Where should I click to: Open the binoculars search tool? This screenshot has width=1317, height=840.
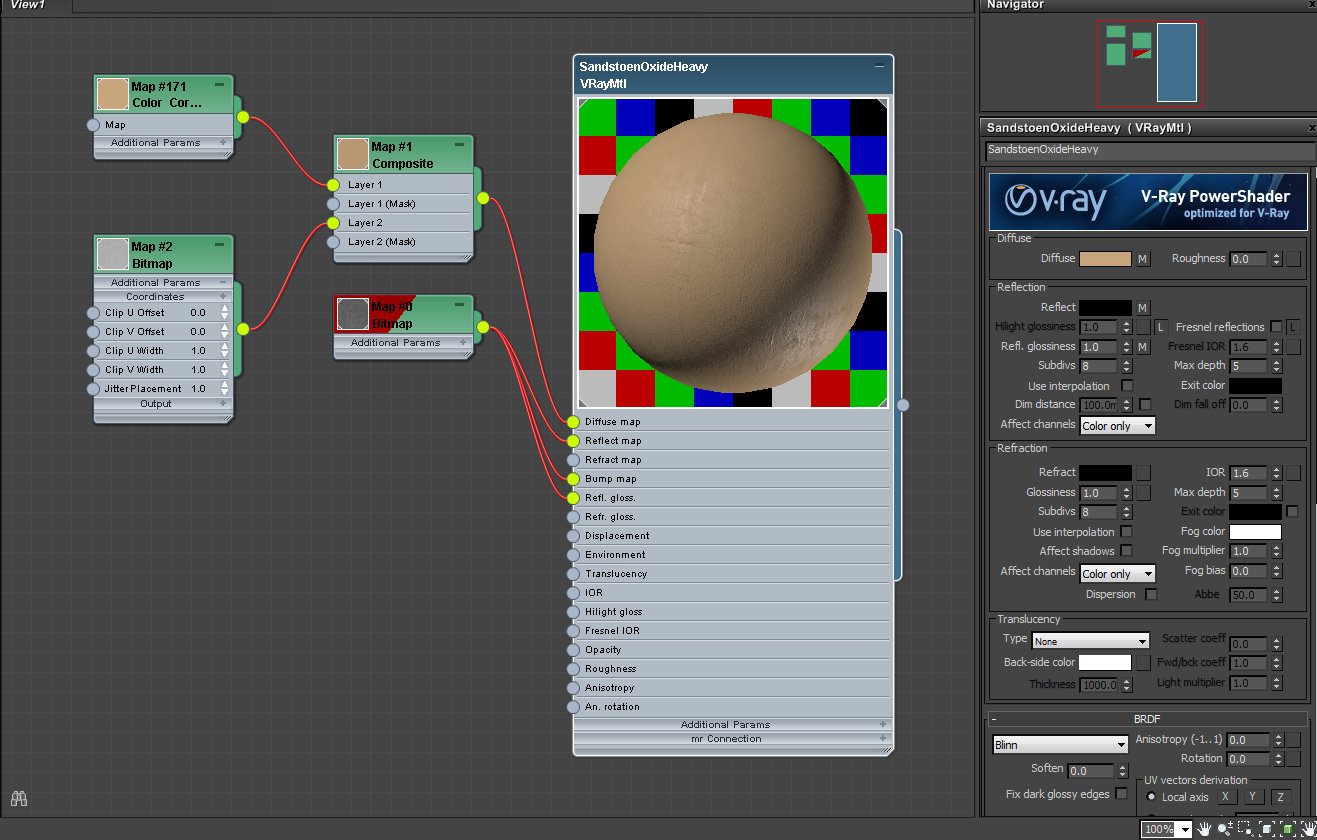19,798
